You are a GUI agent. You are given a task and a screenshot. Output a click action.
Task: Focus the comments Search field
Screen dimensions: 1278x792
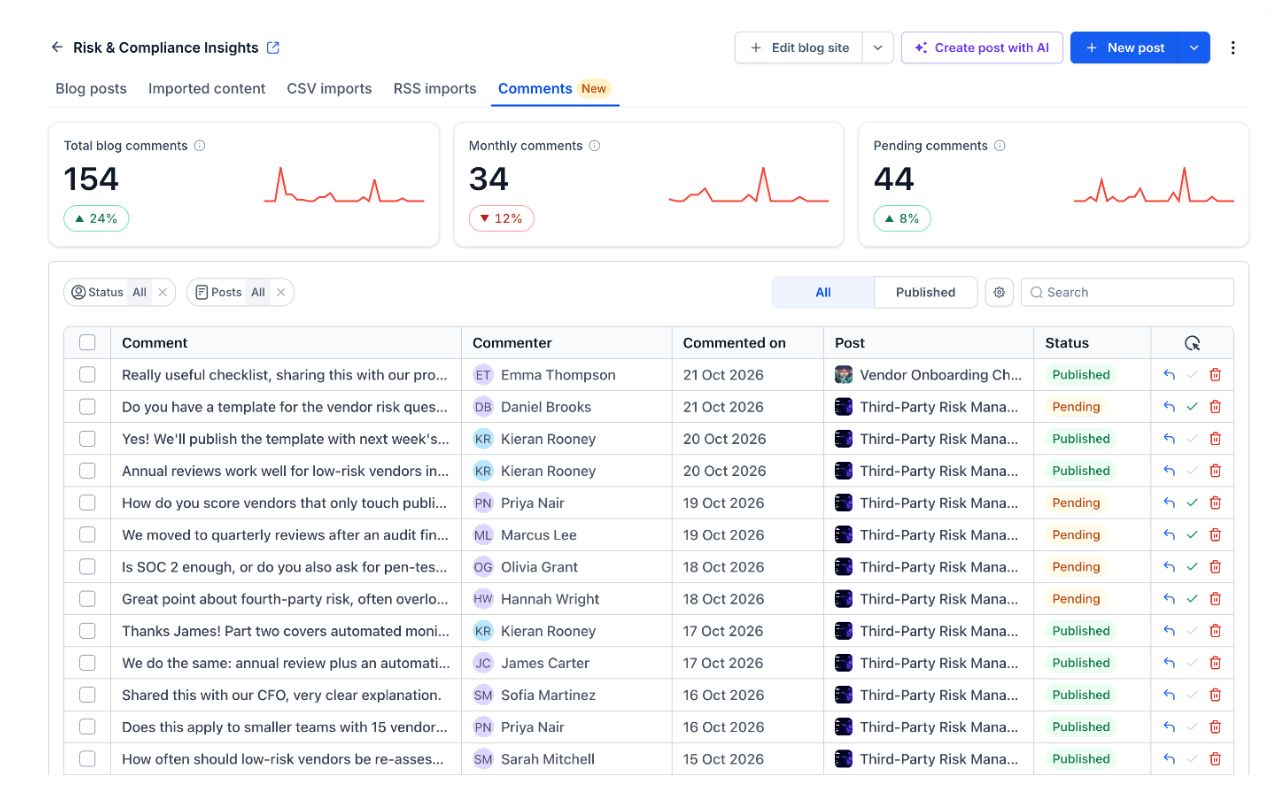[1127, 292]
